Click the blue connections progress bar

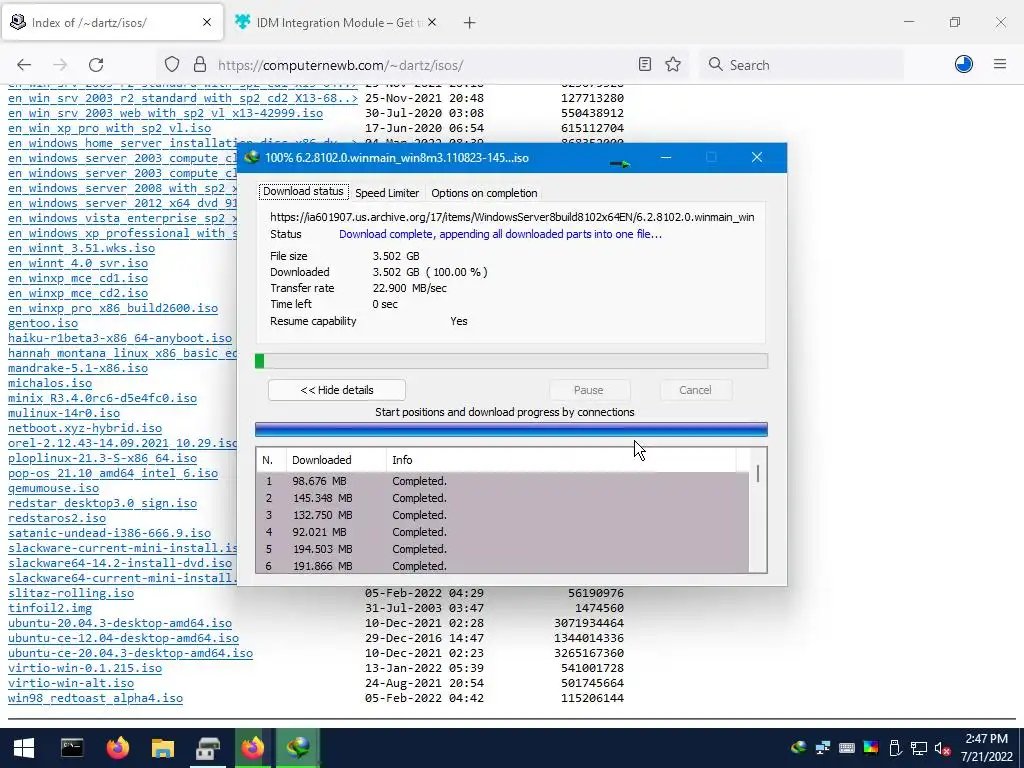(x=511, y=429)
